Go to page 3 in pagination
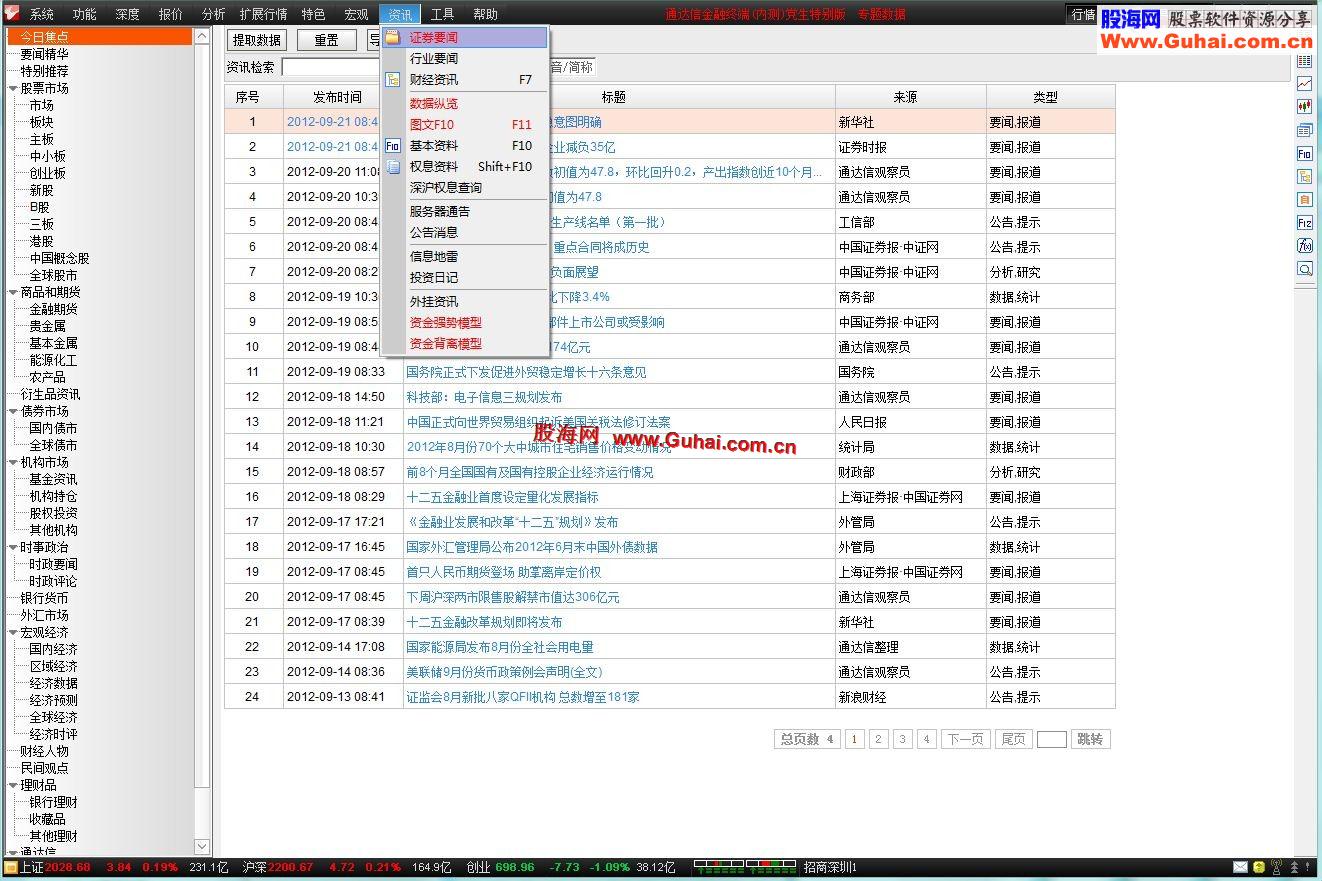Screen dimensions: 1322x881 (x=902, y=739)
